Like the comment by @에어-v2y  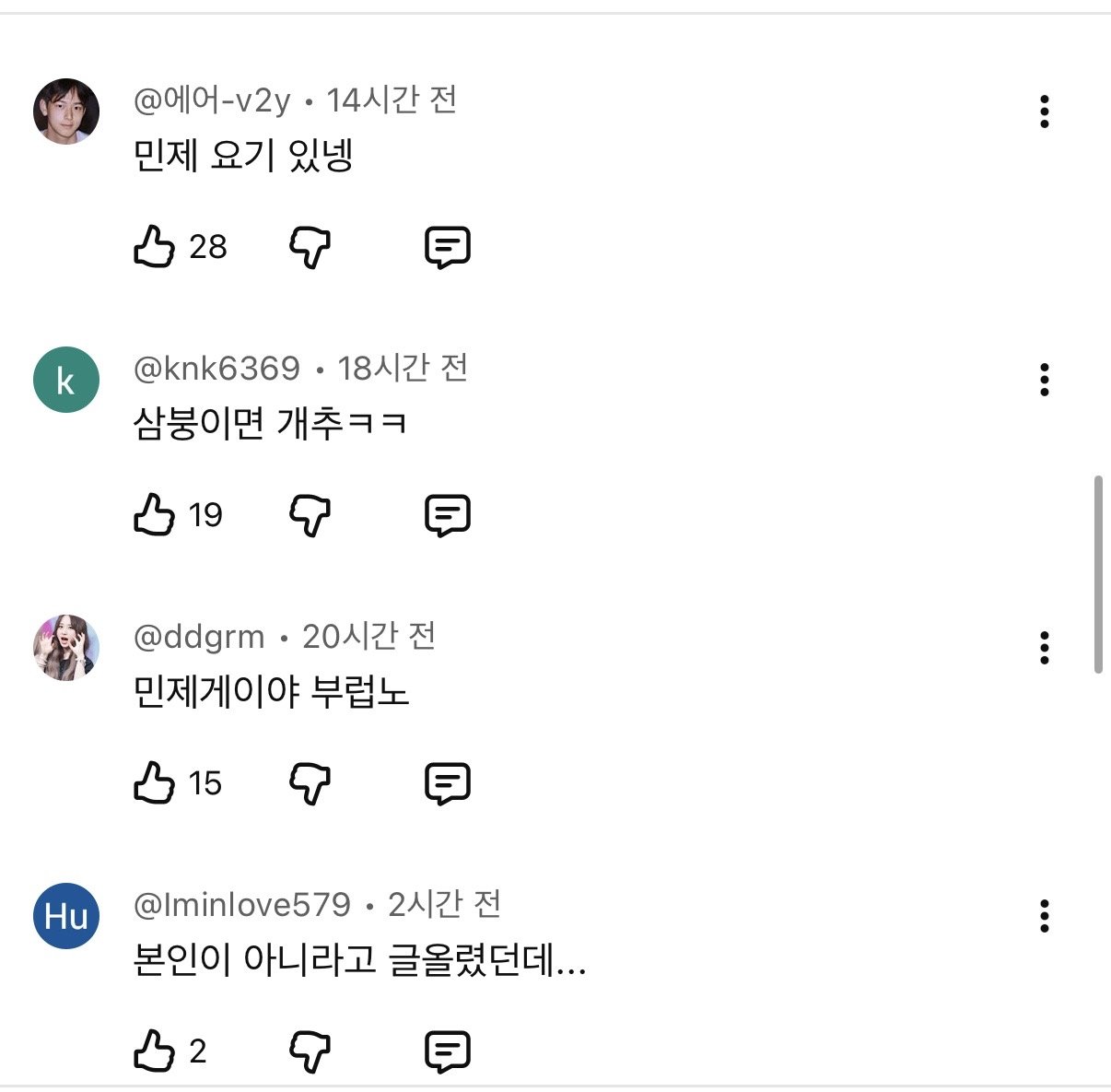pos(154,247)
